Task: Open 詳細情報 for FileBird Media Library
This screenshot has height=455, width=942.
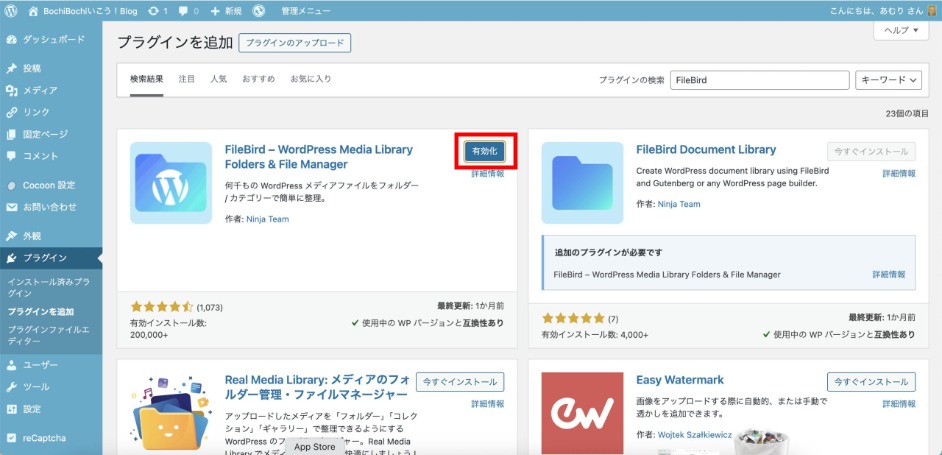Action: 487,174
